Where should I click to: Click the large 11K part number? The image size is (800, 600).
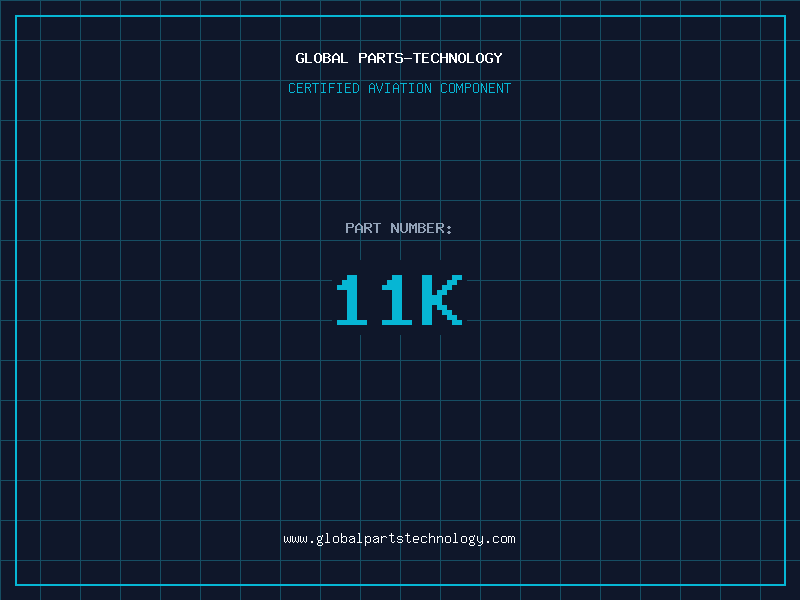[399, 299]
